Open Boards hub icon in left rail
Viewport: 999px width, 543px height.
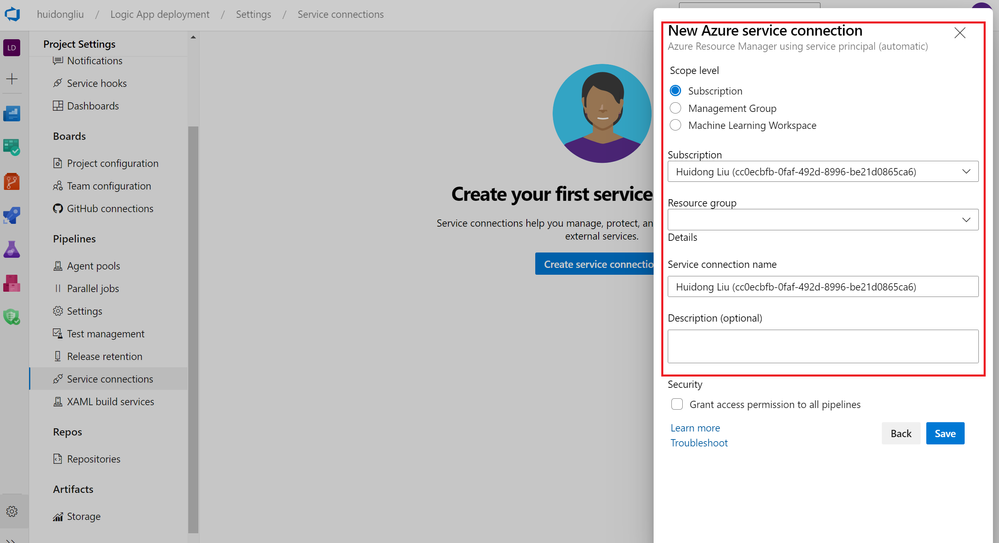11,147
